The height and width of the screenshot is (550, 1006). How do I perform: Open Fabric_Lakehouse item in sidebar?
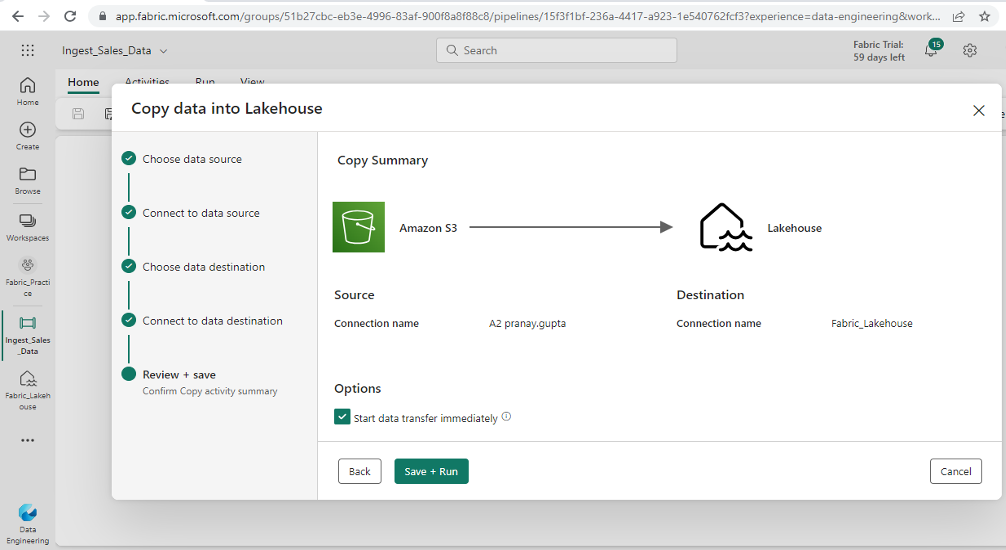click(x=28, y=390)
